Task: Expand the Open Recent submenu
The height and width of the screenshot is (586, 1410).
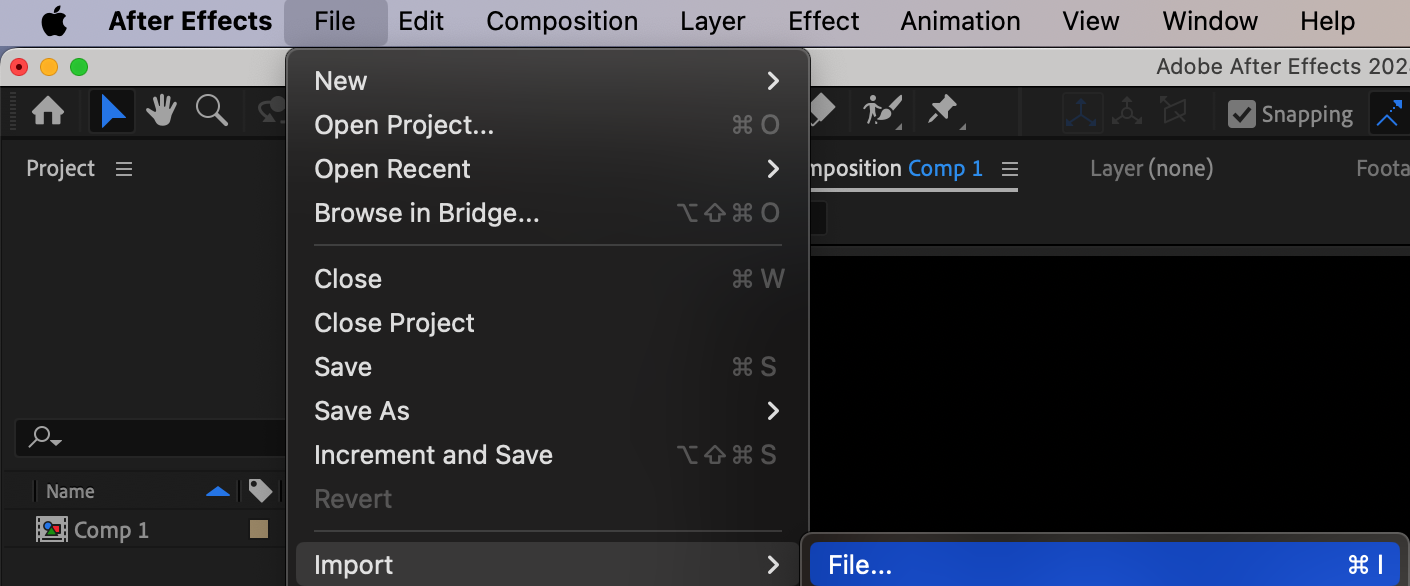Action: [546, 169]
